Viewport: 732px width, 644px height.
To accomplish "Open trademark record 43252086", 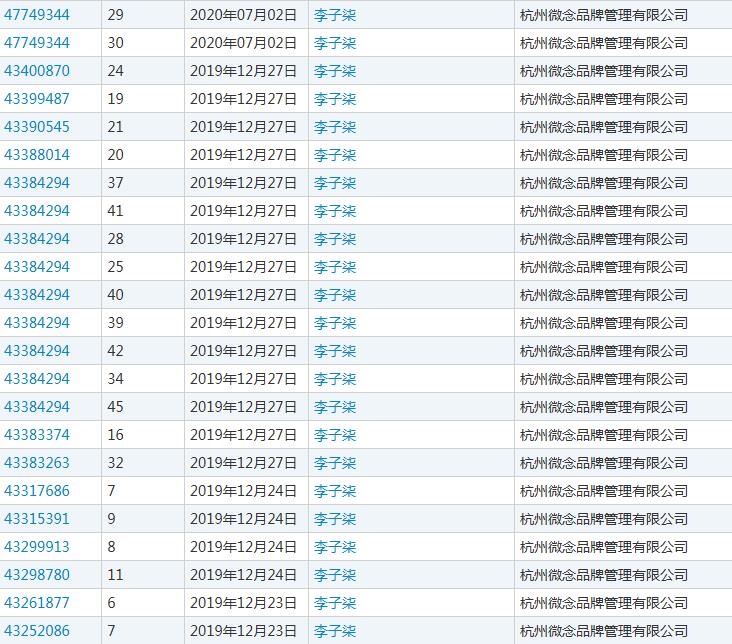I will (x=37, y=631).
